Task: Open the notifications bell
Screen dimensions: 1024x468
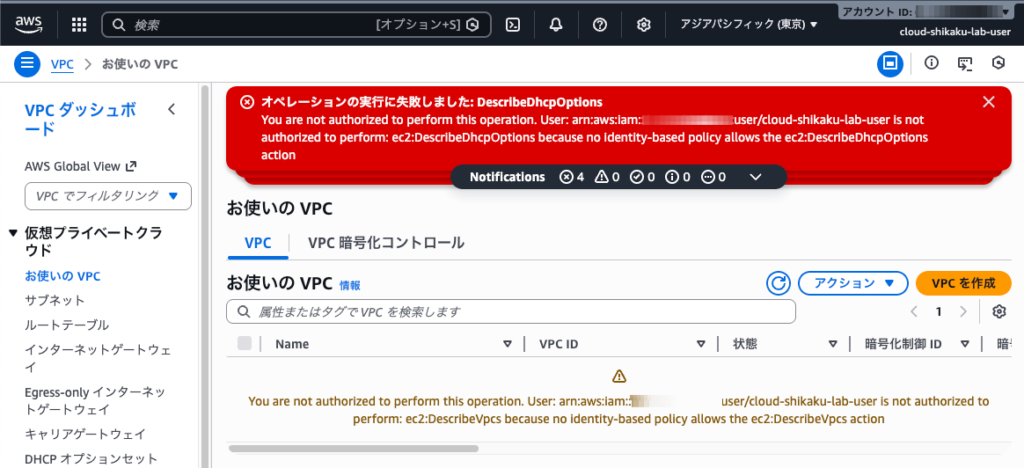Action: (556, 25)
